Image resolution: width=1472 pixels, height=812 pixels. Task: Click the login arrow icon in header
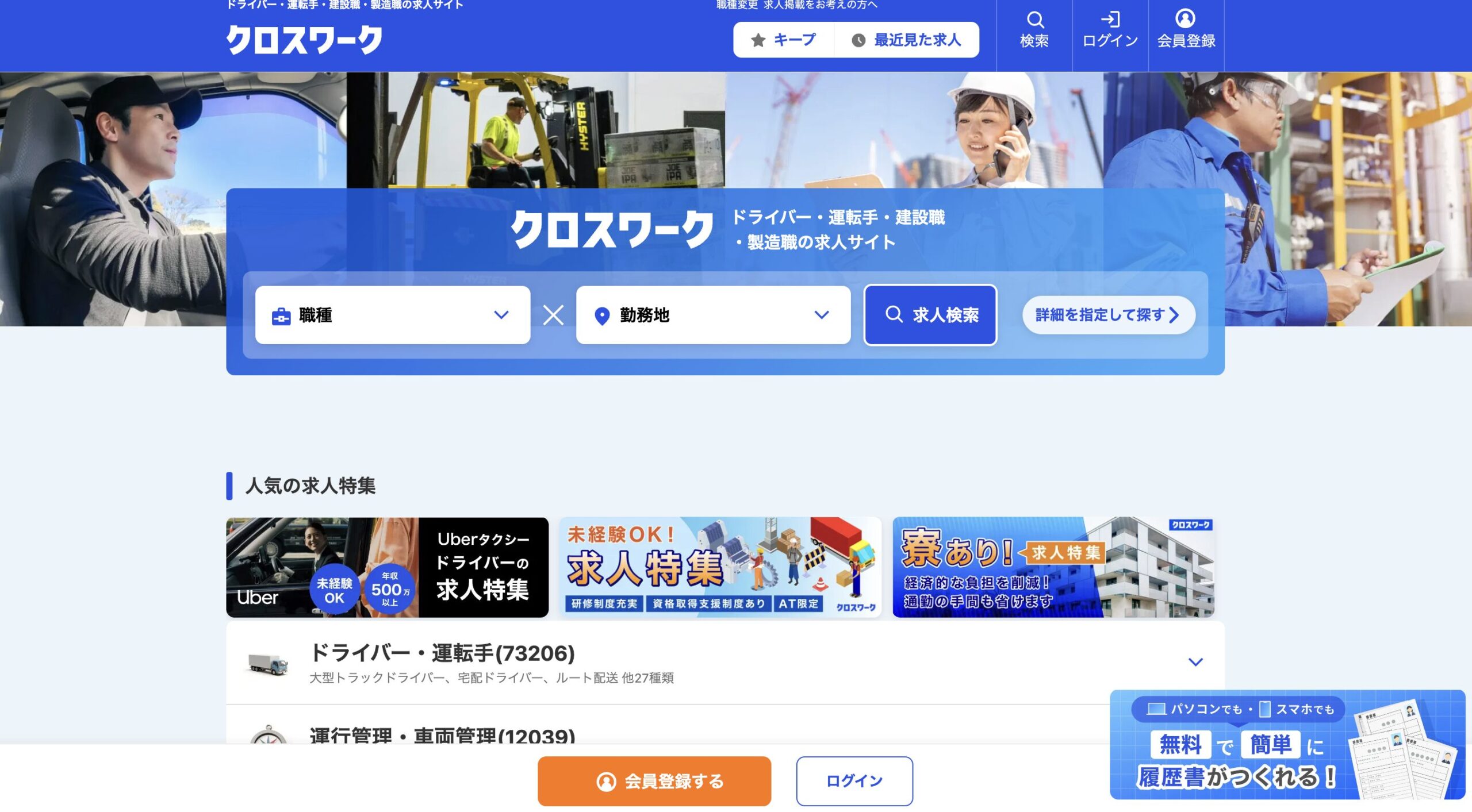1110,20
